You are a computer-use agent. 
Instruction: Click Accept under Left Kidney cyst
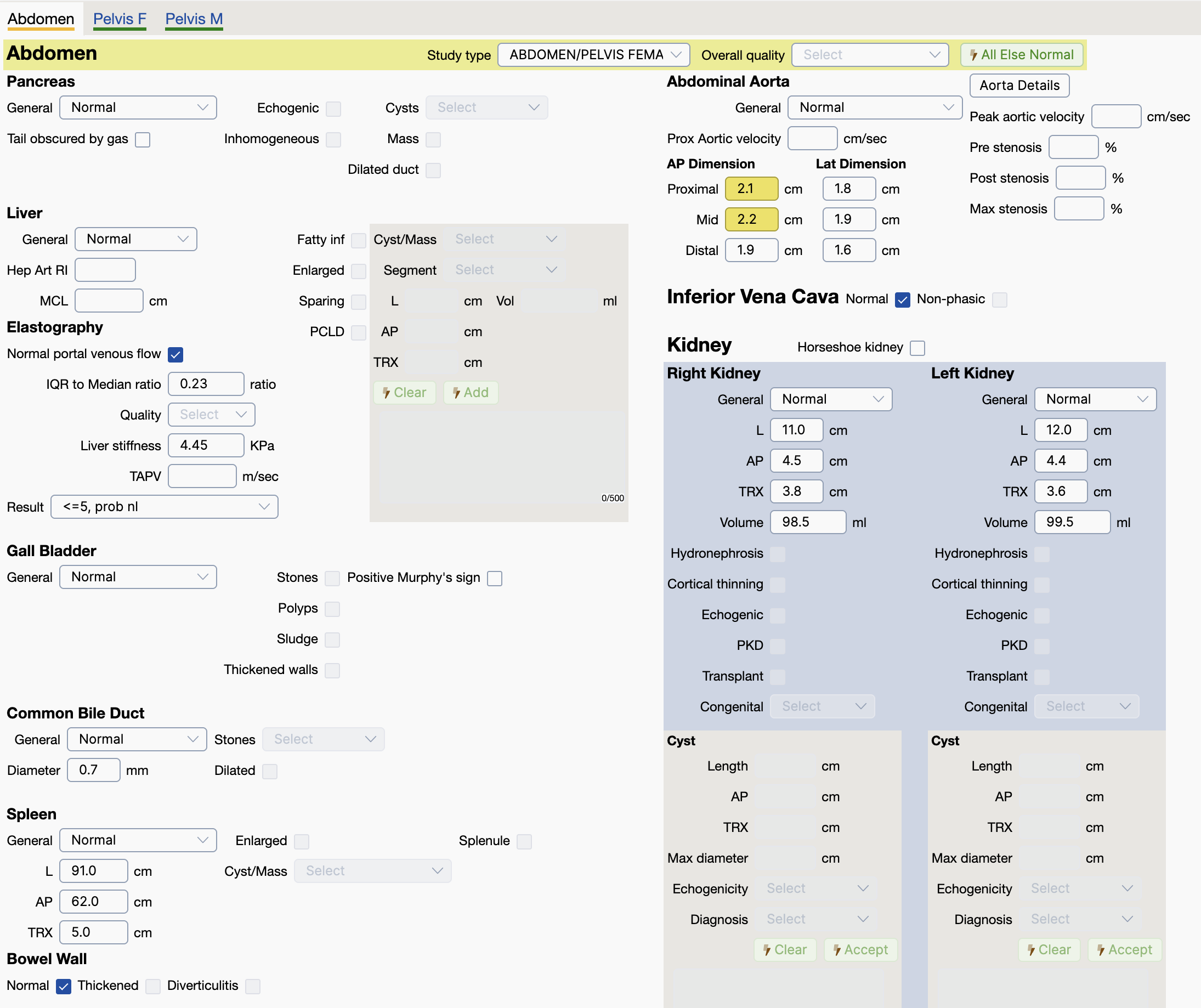[x=1124, y=950]
